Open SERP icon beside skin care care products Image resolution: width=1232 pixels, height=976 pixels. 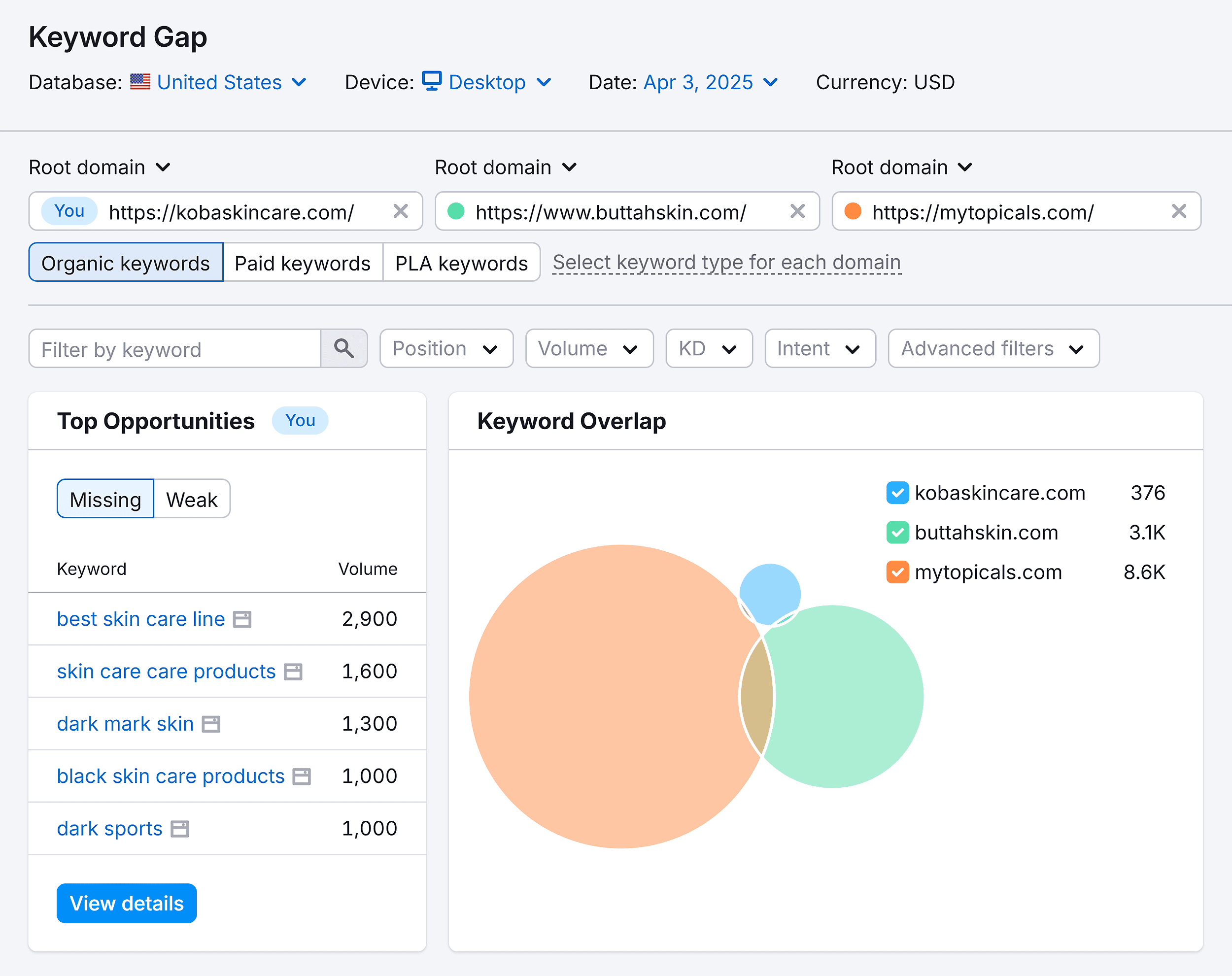click(x=293, y=672)
